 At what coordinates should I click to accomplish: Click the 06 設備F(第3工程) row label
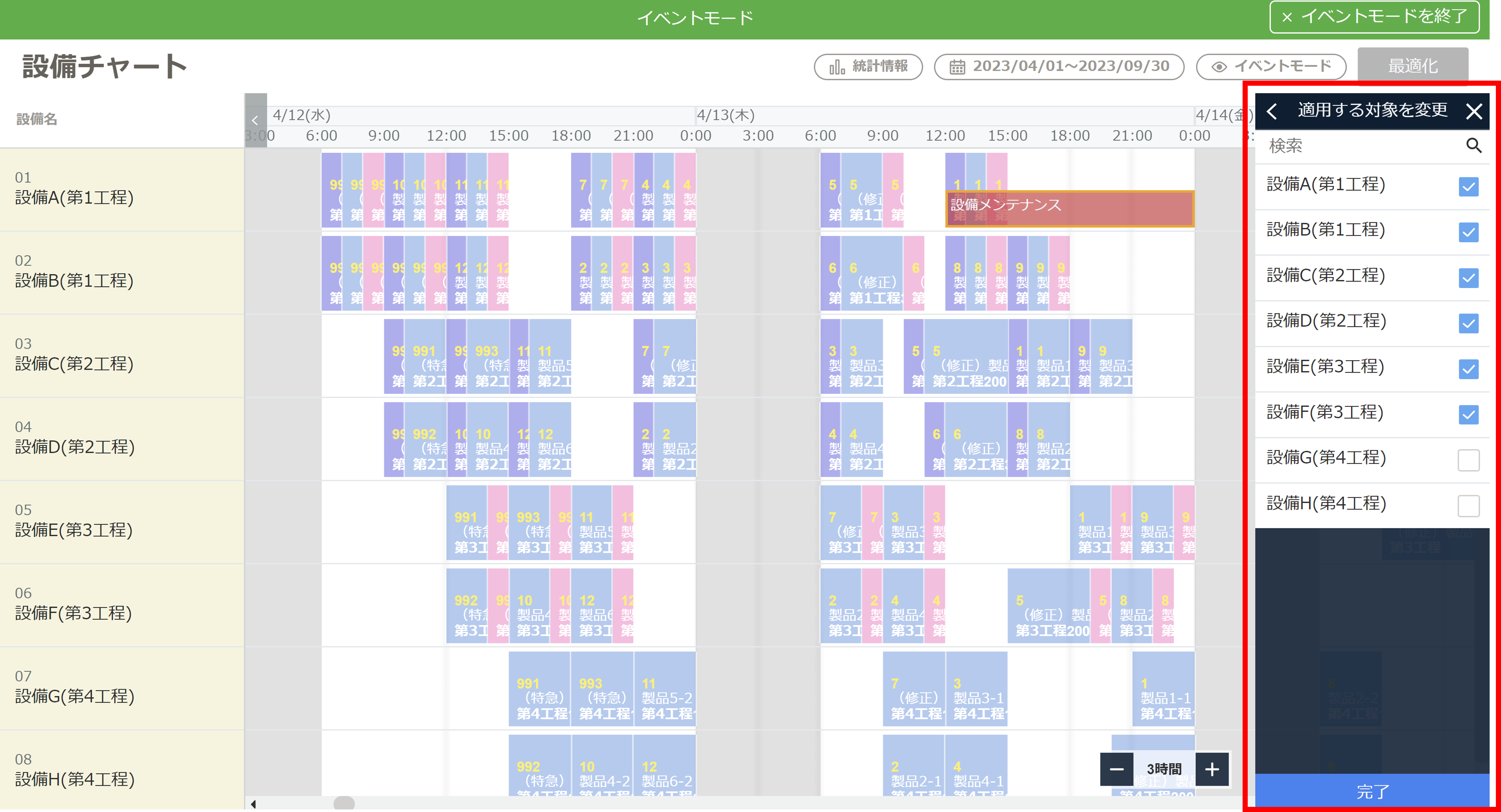click(x=122, y=605)
